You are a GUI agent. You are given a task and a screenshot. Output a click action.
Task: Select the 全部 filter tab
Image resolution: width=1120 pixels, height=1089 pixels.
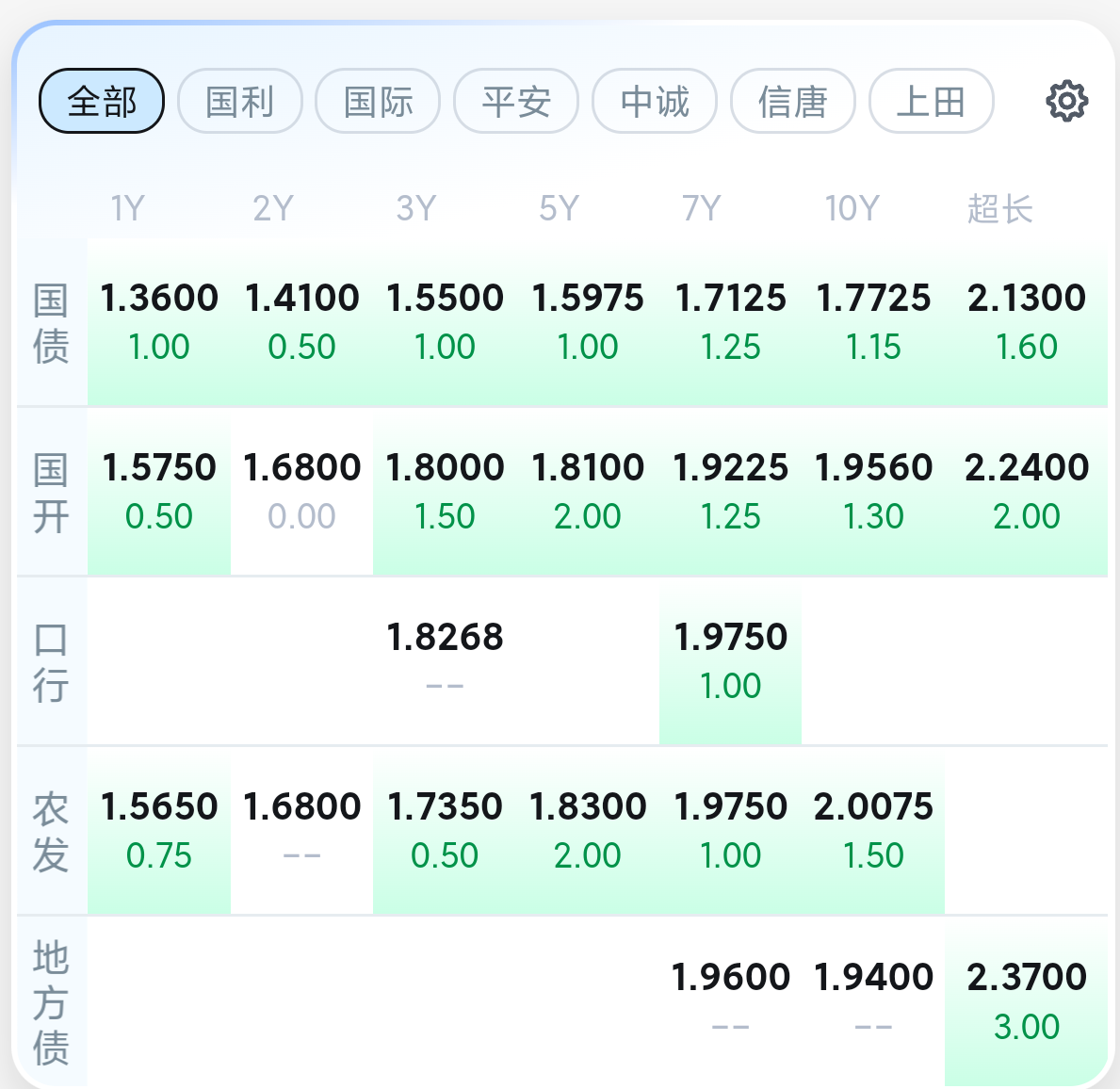point(102,101)
